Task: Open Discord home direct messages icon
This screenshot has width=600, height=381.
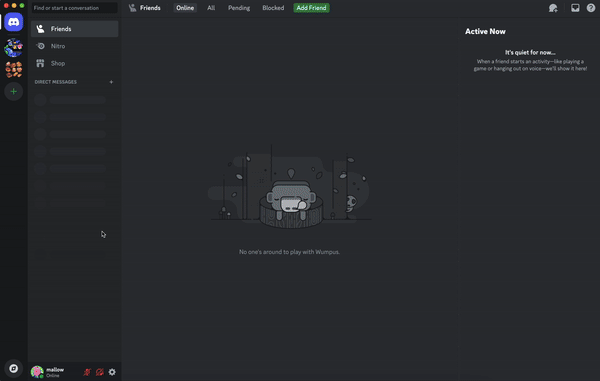Action: pyautogui.click(x=14, y=22)
